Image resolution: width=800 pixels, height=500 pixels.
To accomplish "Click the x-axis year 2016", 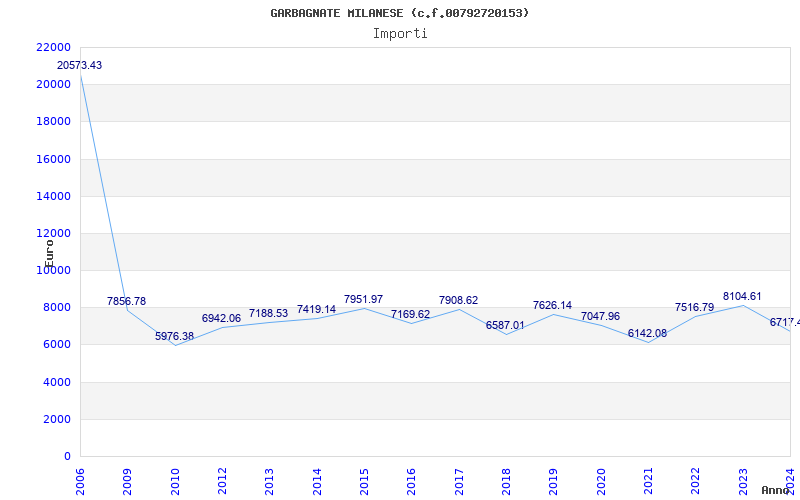I will 411,482.
